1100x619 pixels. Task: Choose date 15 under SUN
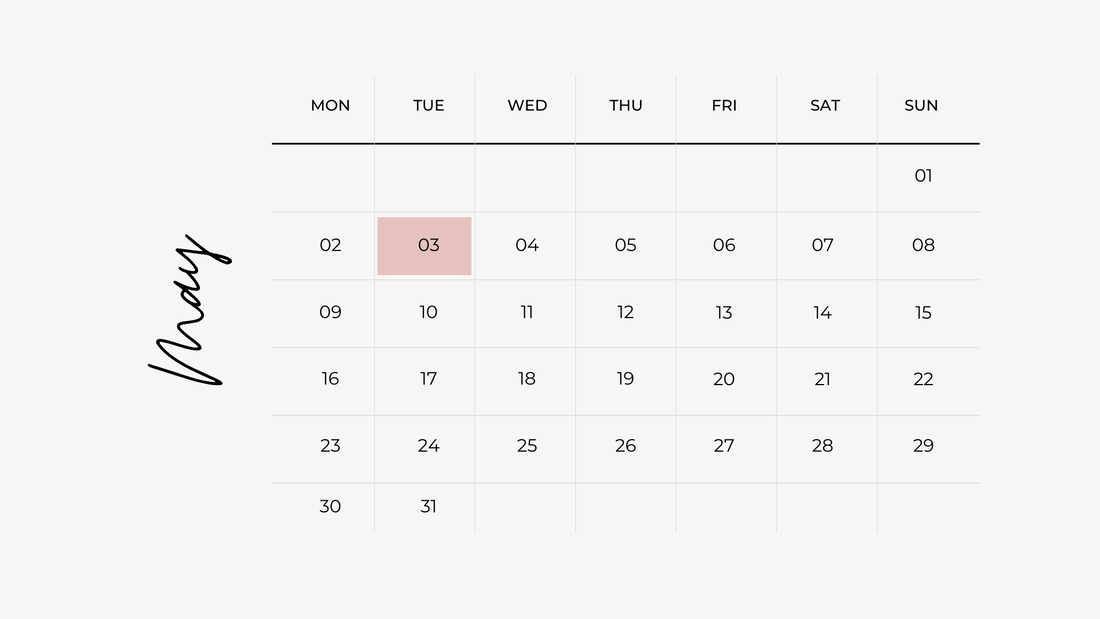(x=923, y=312)
